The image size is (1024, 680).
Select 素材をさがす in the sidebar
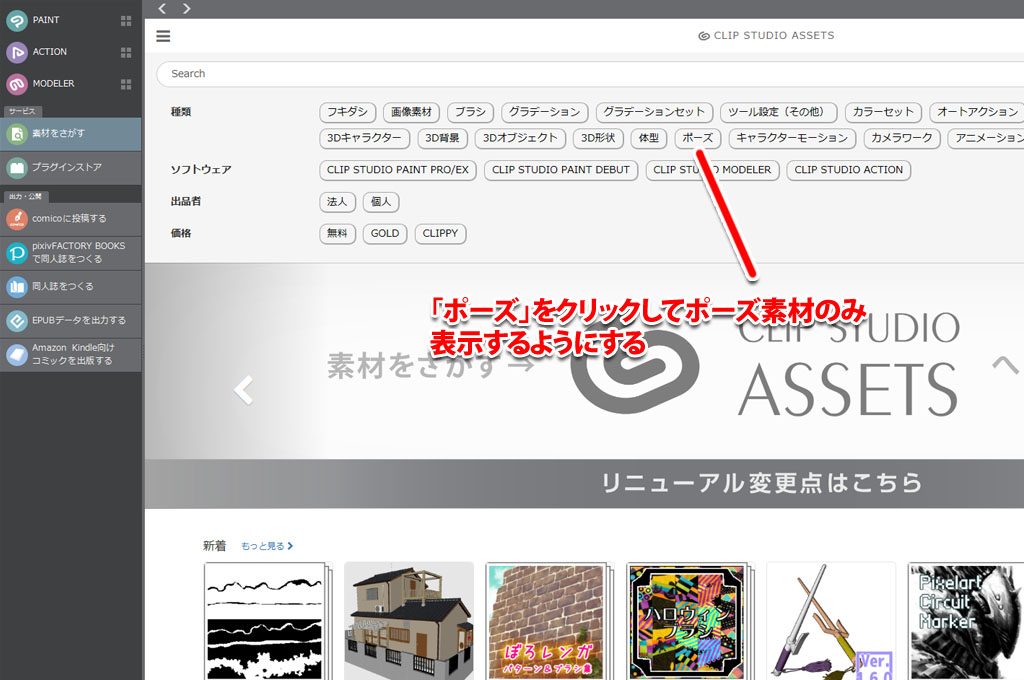70,134
